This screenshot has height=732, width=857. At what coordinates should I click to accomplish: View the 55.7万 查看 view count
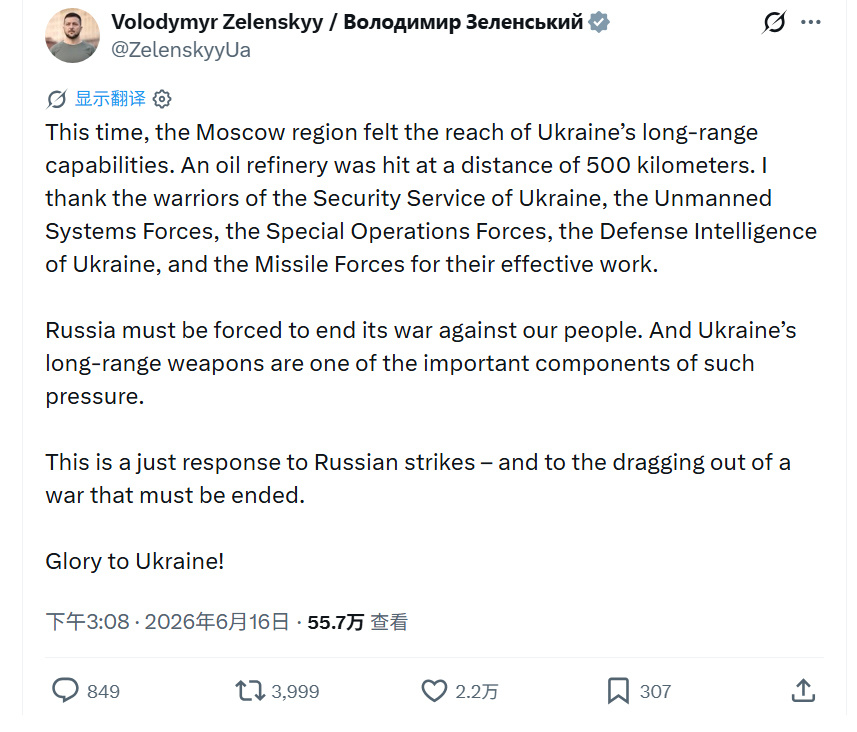tap(357, 622)
